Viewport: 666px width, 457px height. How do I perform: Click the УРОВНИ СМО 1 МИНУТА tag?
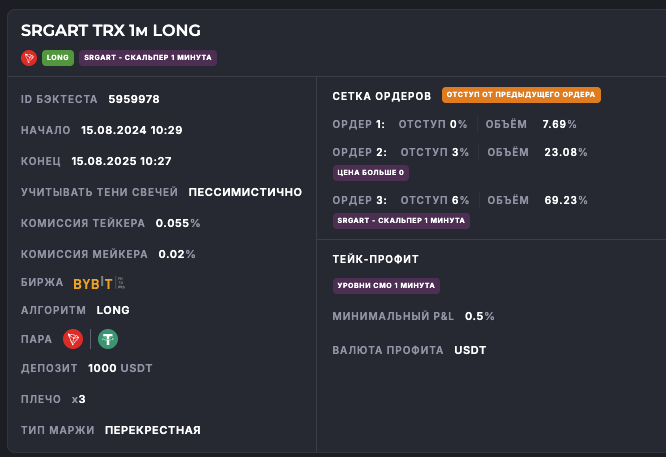[x=386, y=286]
